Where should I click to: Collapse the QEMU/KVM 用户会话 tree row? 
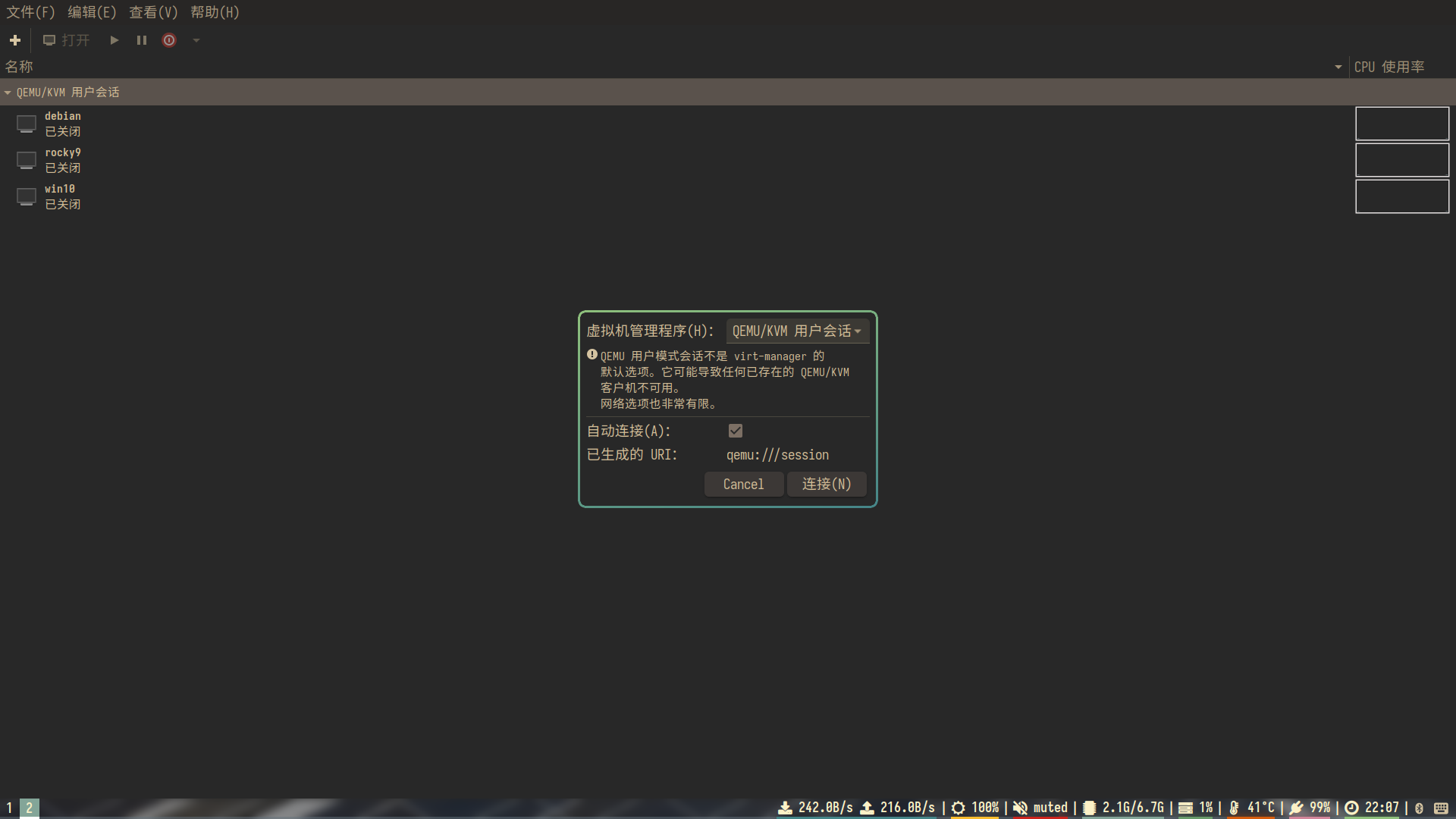pyautogui.click(x=8, y=93)
